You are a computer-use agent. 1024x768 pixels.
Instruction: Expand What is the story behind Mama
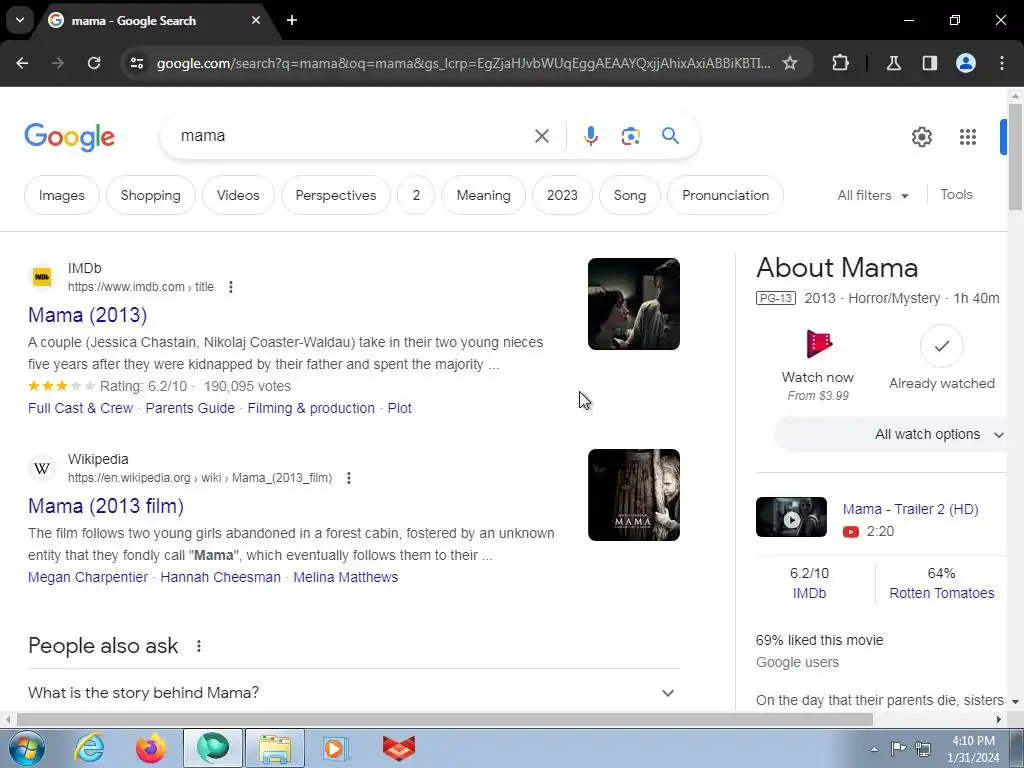click(353, 692)
